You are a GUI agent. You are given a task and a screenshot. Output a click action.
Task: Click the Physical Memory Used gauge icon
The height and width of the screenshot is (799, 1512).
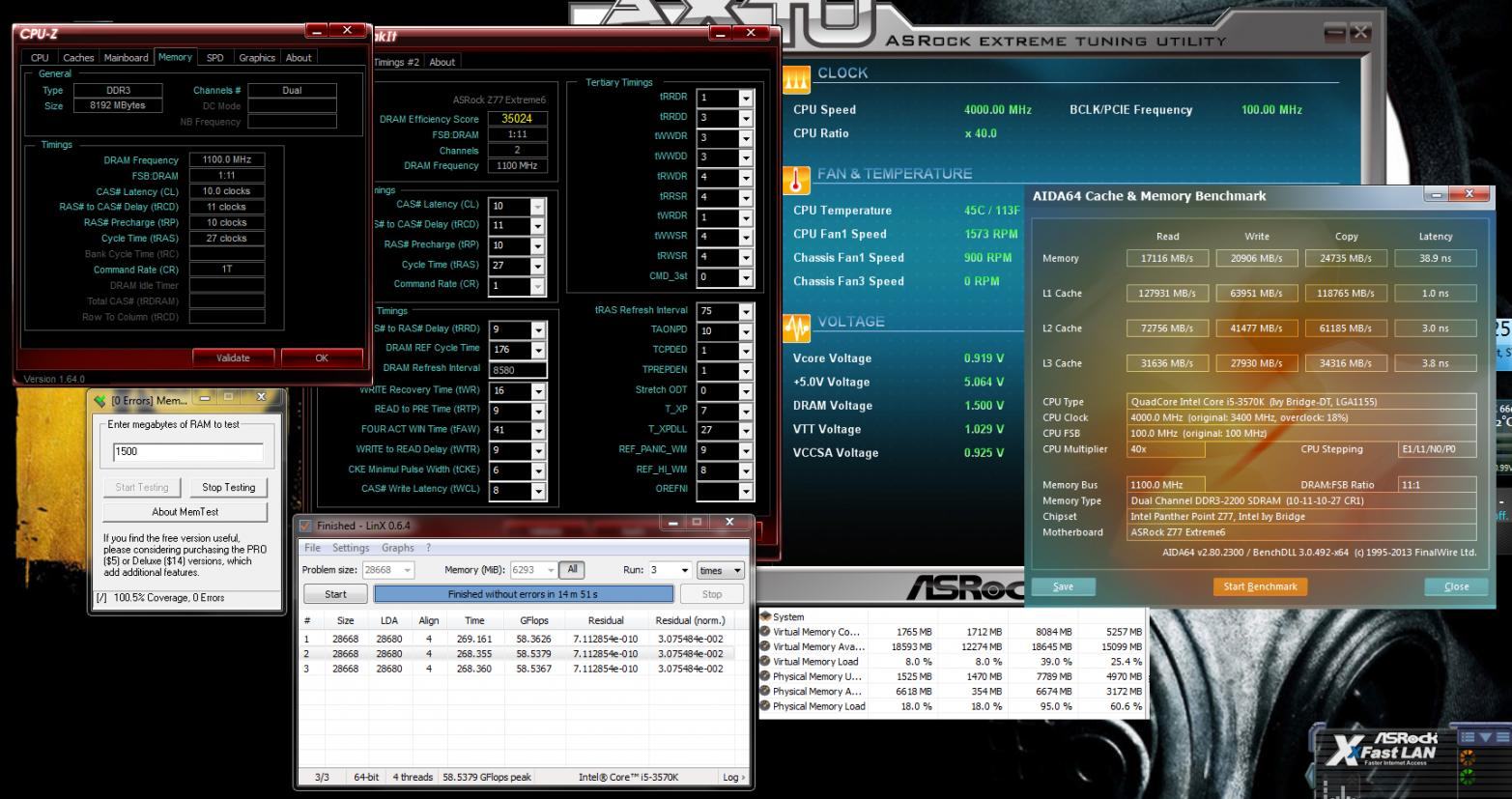click(x=766, y=676)
